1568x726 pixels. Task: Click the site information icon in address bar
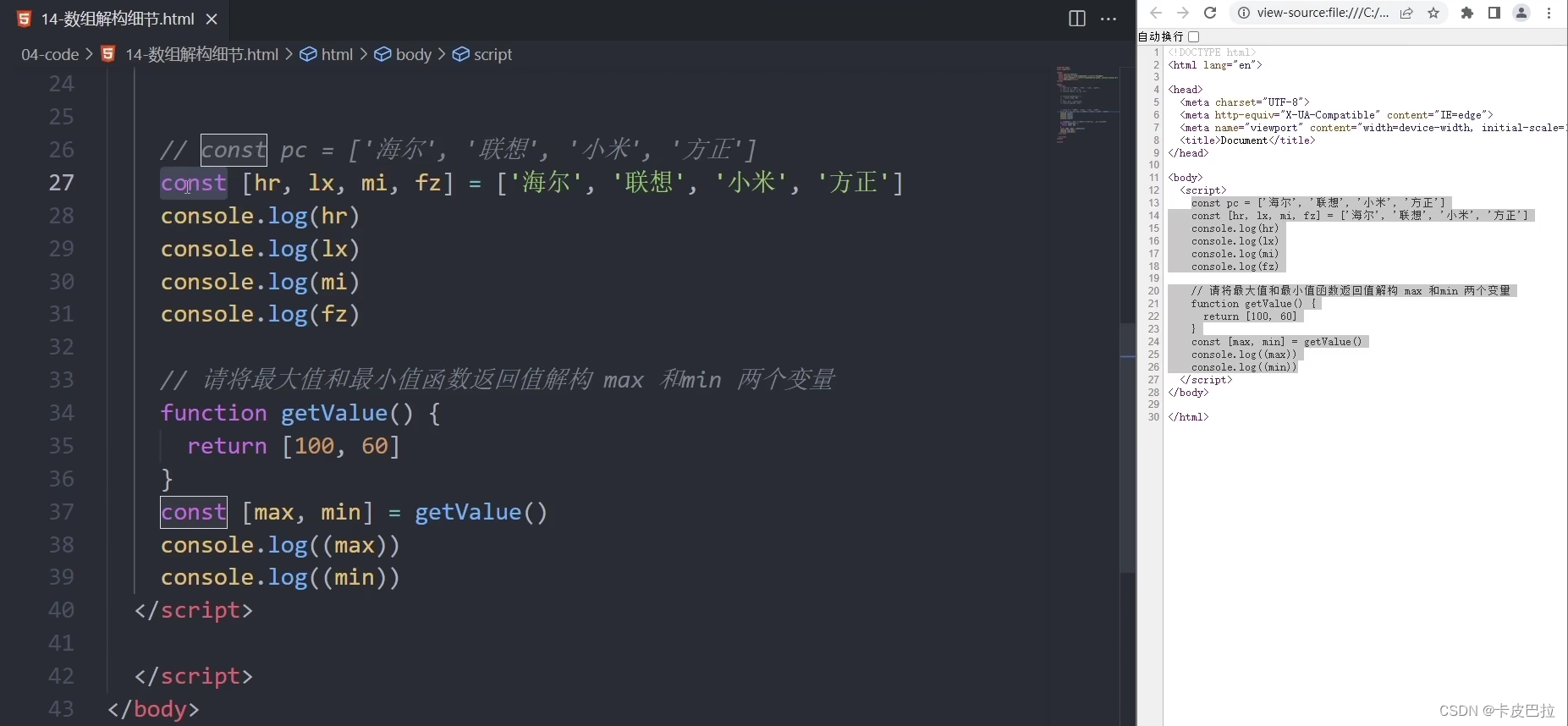(x=1244, y=13)
